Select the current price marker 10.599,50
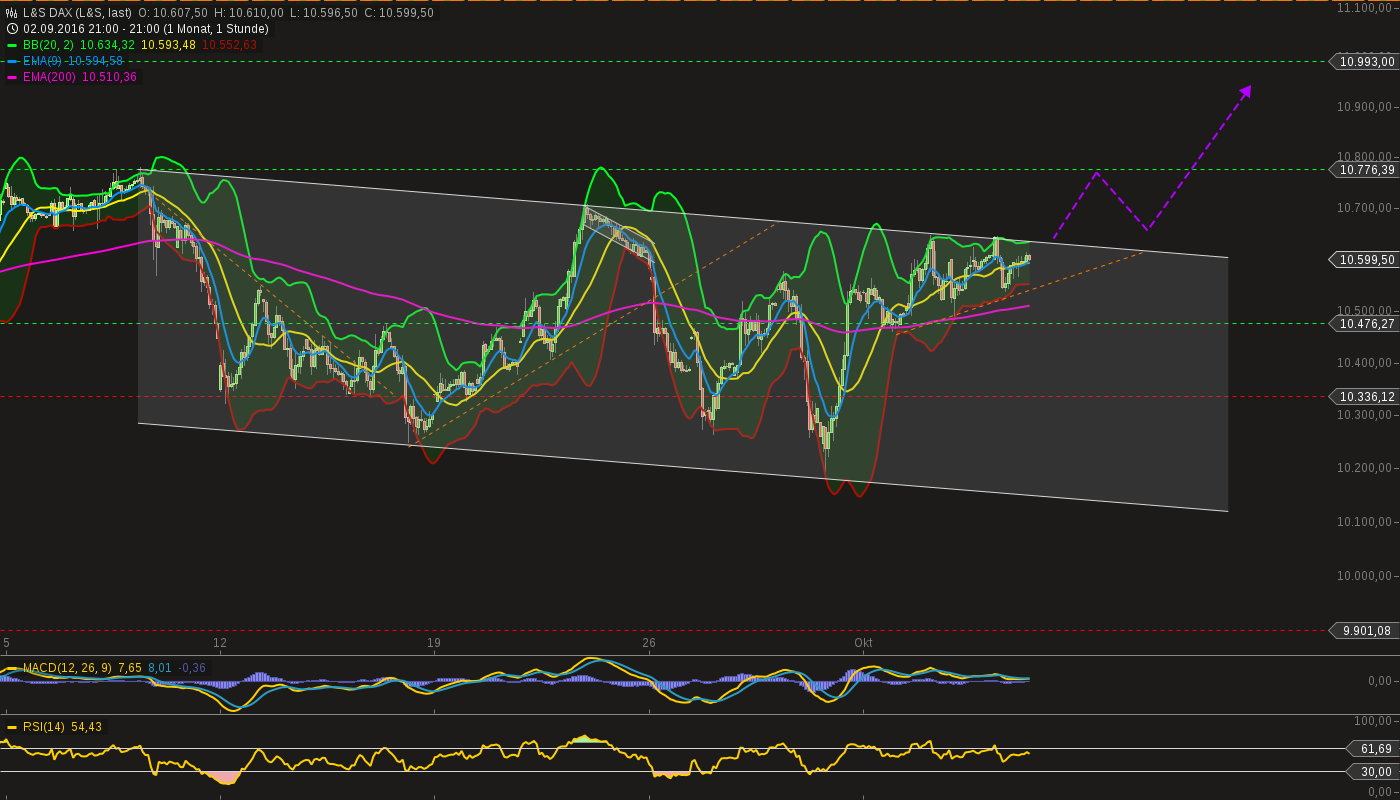The width and height of the screenshot is (1400, 800). pyautogui.click(x=1364, y=260)
